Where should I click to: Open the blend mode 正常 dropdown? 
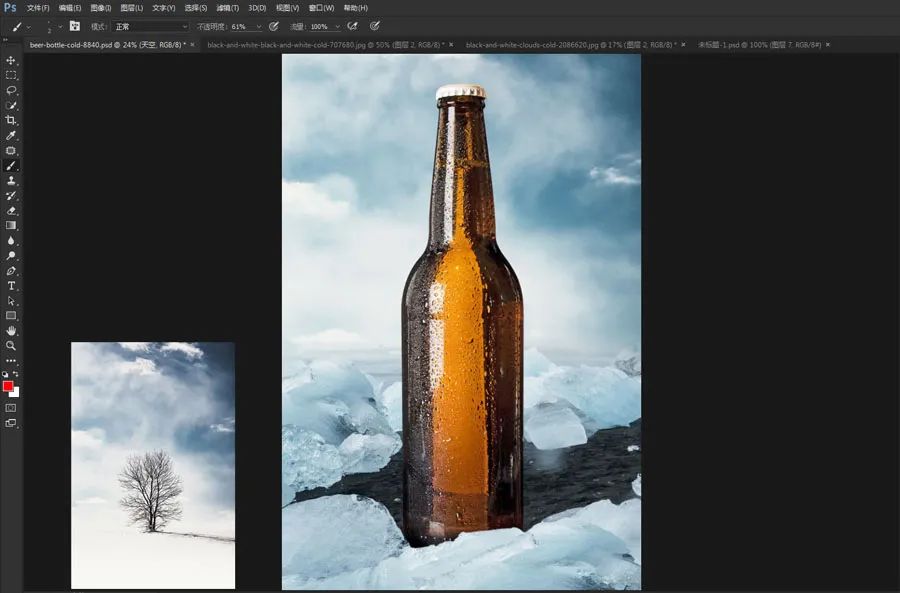[150, 26]
